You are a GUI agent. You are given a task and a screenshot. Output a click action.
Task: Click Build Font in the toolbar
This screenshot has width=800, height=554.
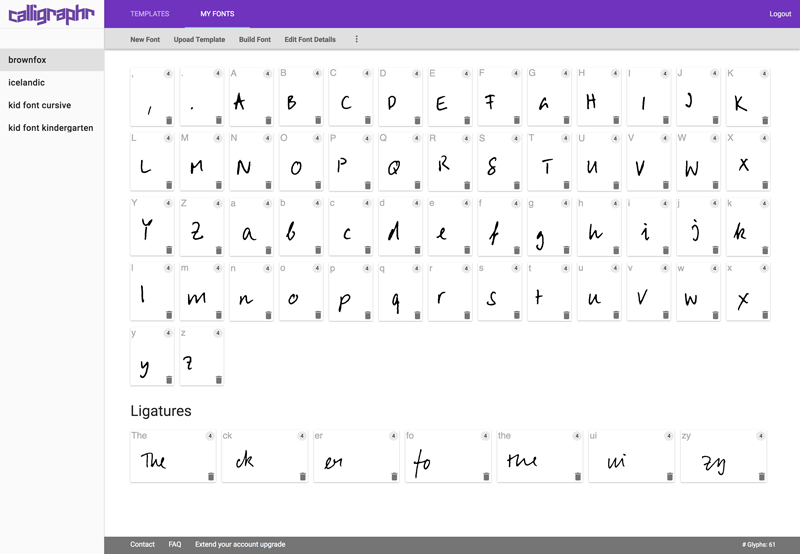coord(254,40)
